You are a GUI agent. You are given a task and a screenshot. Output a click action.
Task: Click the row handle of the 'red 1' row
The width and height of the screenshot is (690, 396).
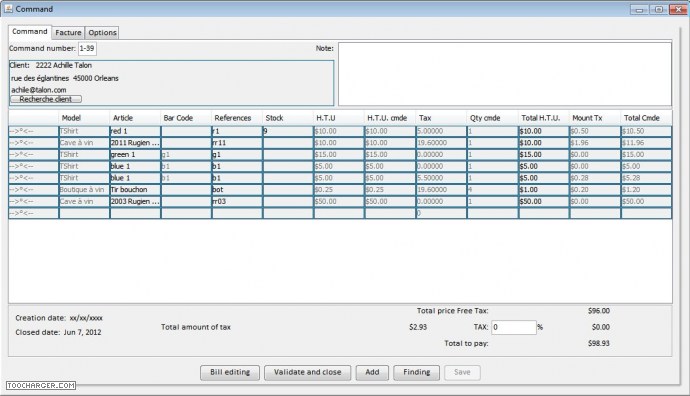coord(33,131)
